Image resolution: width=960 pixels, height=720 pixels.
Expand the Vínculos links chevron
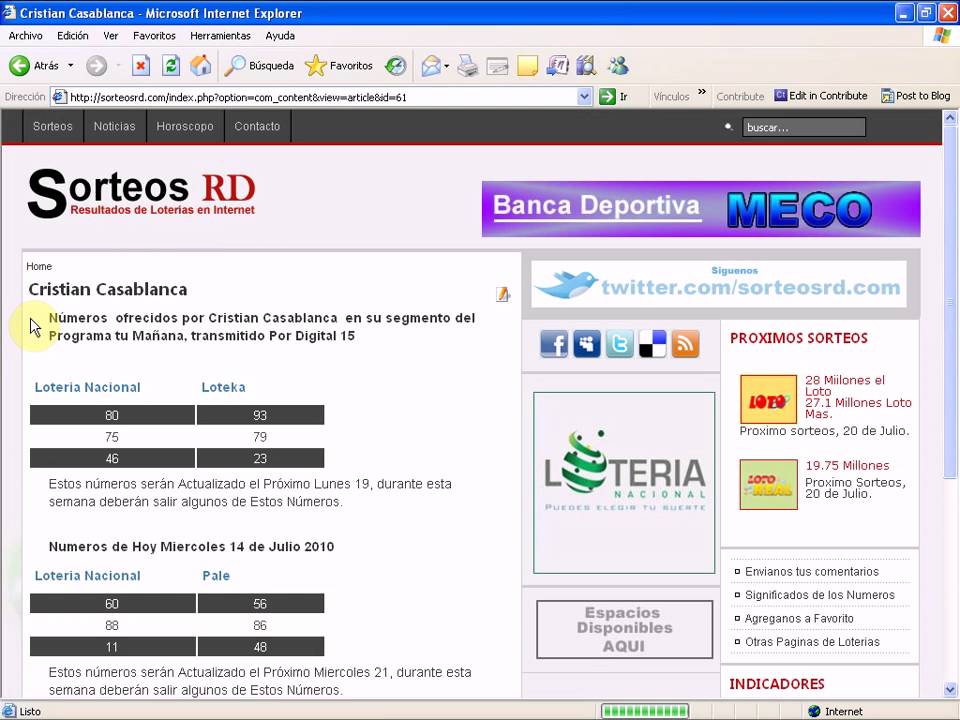point(702,92)
